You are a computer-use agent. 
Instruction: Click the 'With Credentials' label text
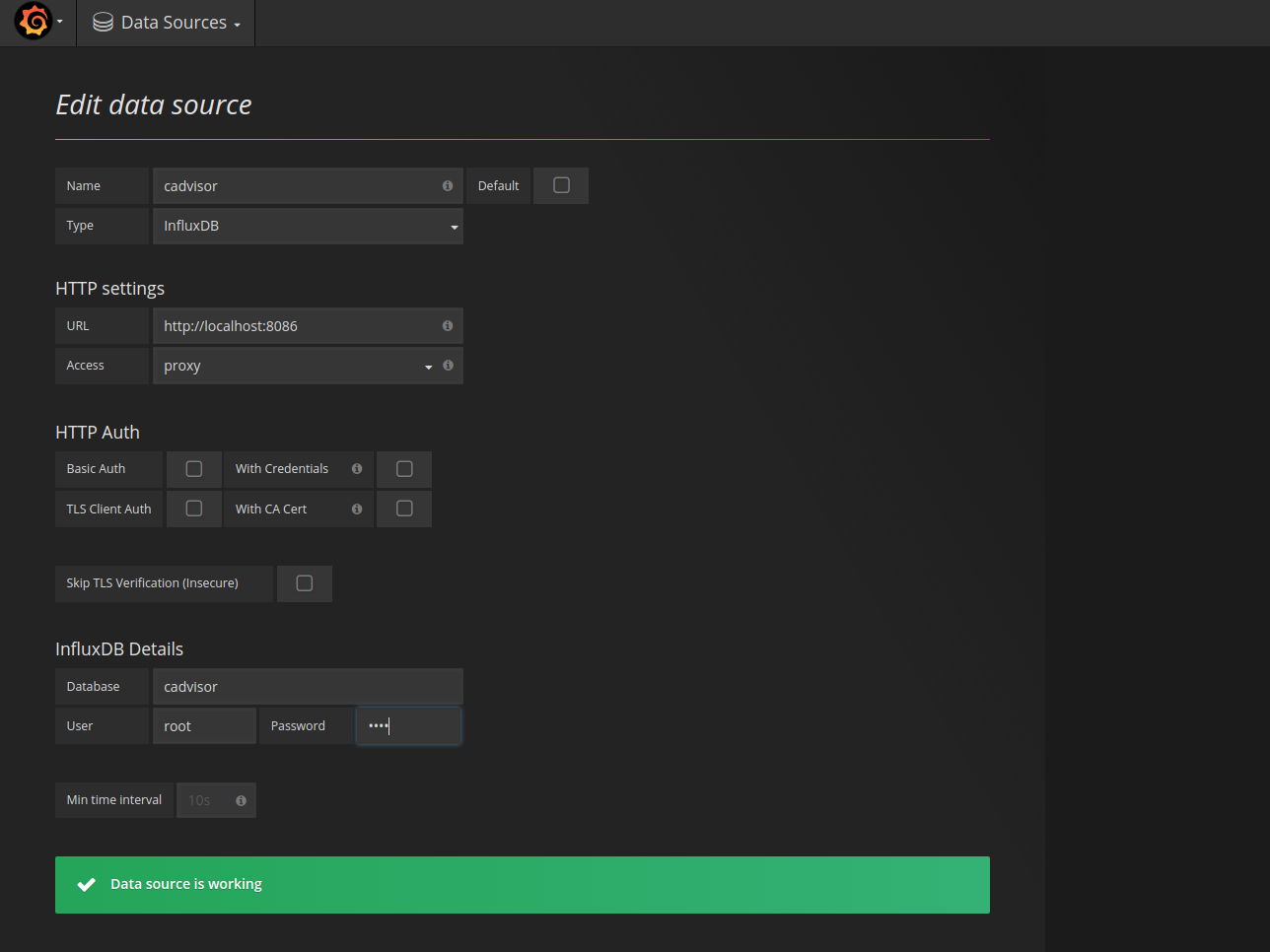[x=282, y=469]
